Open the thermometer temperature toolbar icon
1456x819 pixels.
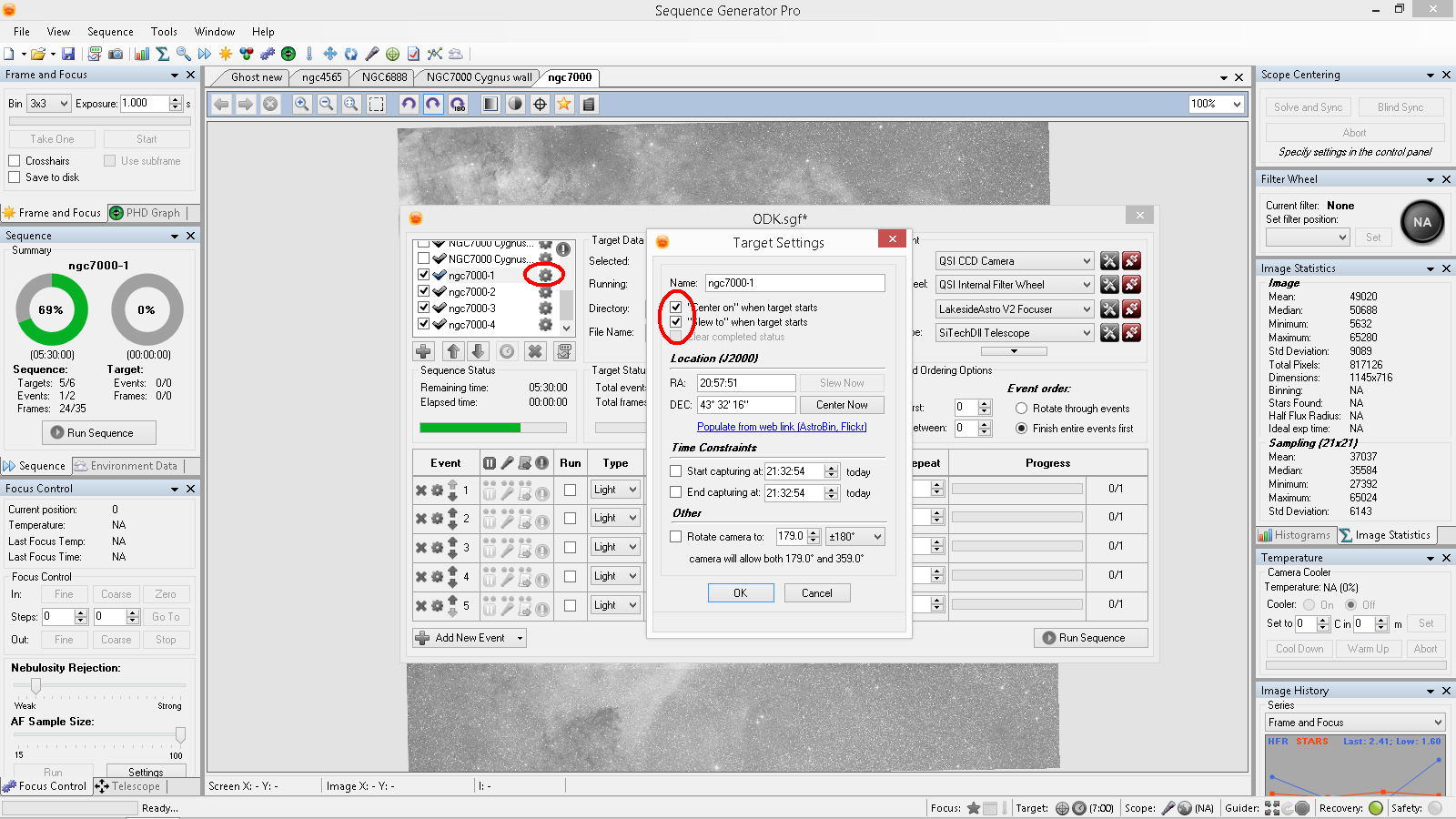(x=309, y=54)
